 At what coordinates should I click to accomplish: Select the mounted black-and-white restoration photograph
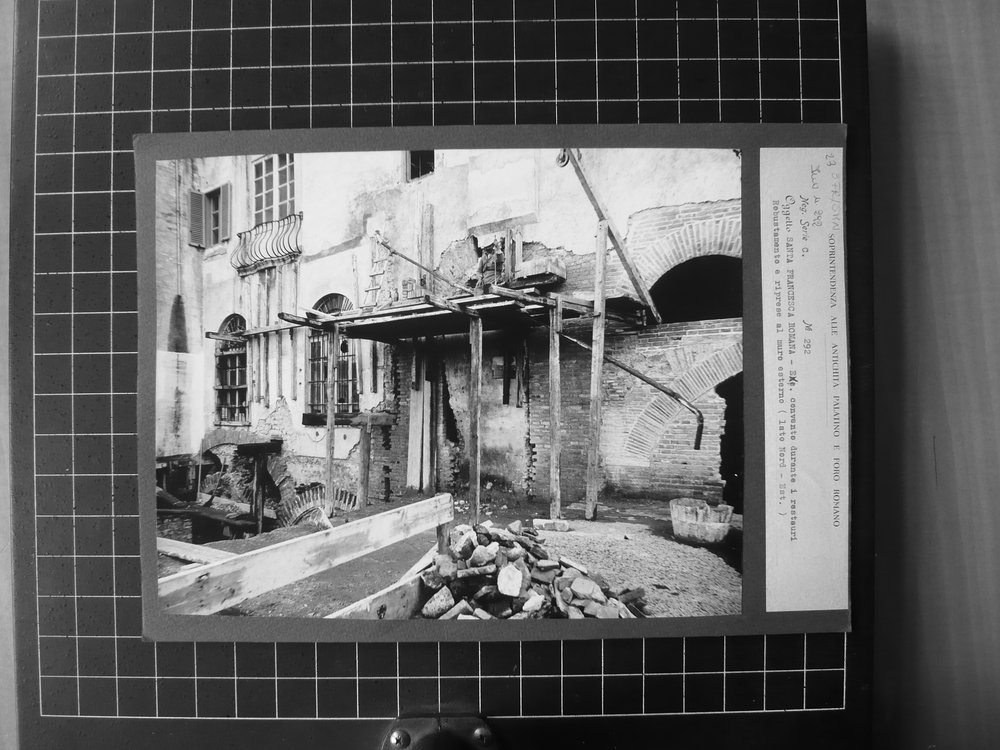point(448,383)
